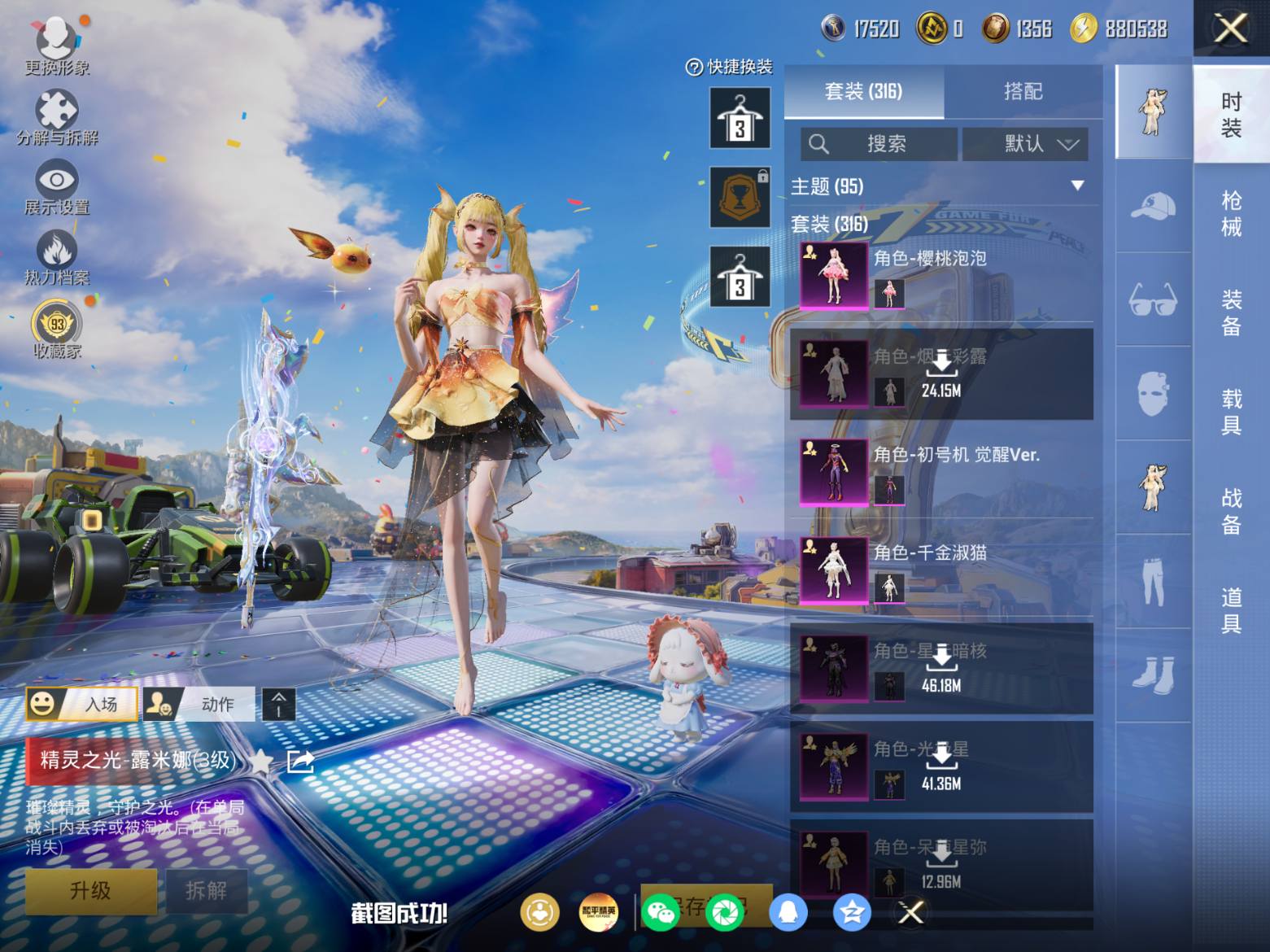Viewport: 1270px width, 952px height.
Task: Favorite 精灵之光-露米娜 with the star icon
Action: tap(261, 762)
